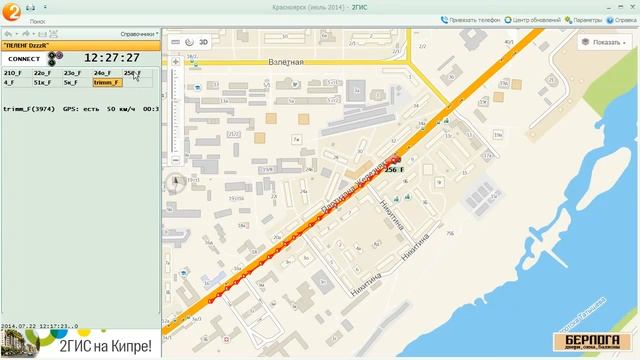Go back with the left arrow icon
The width and height of the screenshot is (640, 360).
[8, 34]
